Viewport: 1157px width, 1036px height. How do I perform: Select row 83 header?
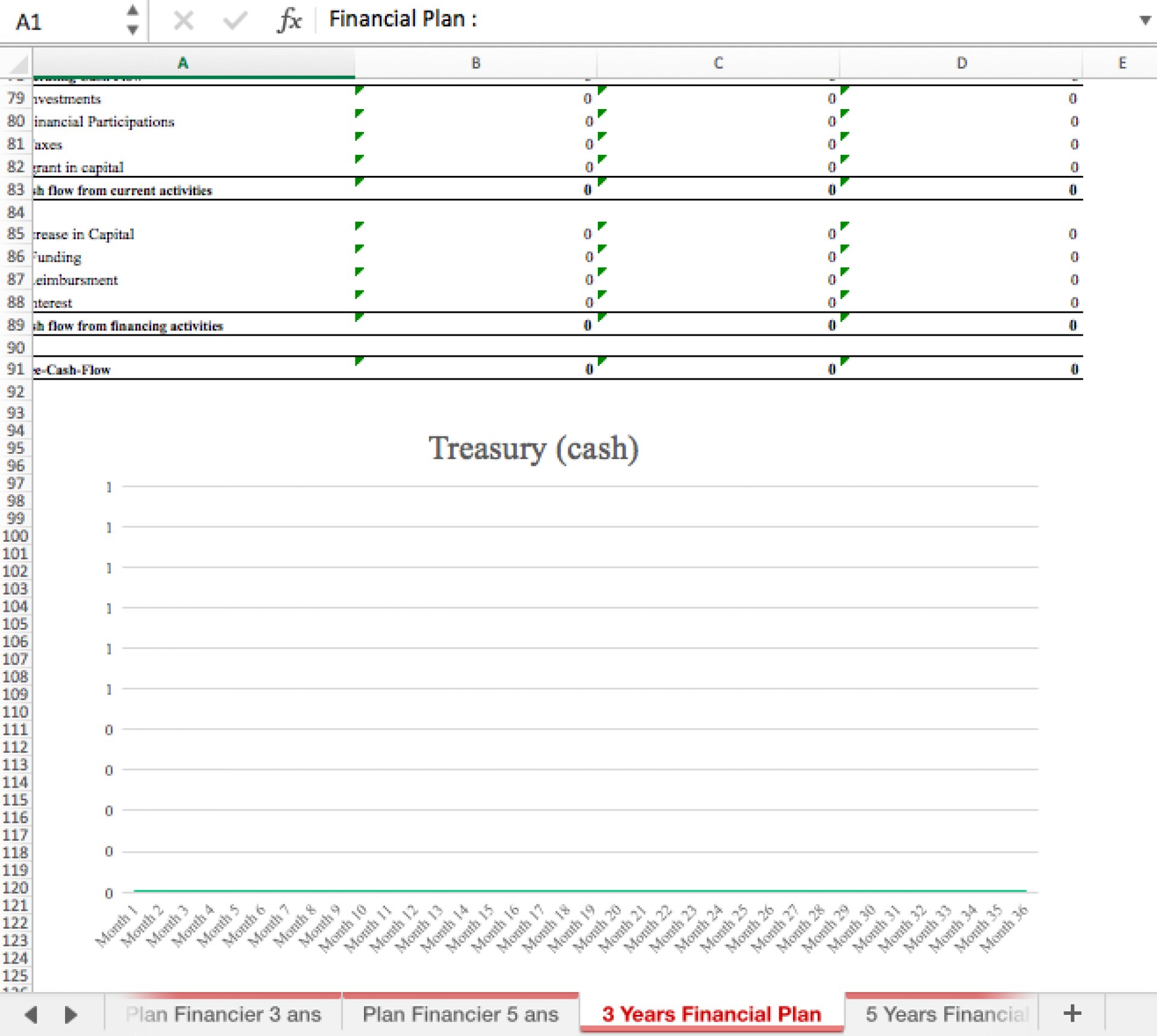click(x=16, y=190)
